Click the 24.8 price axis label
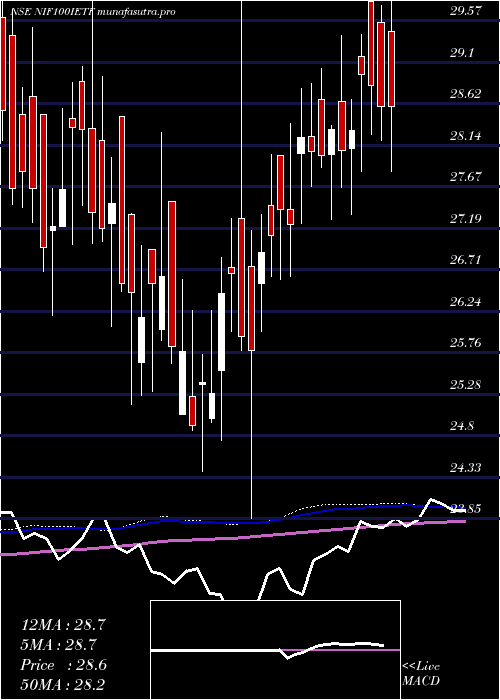Image resolution: width=500 pixels, height=700 pixels. [x=462, y=426]
